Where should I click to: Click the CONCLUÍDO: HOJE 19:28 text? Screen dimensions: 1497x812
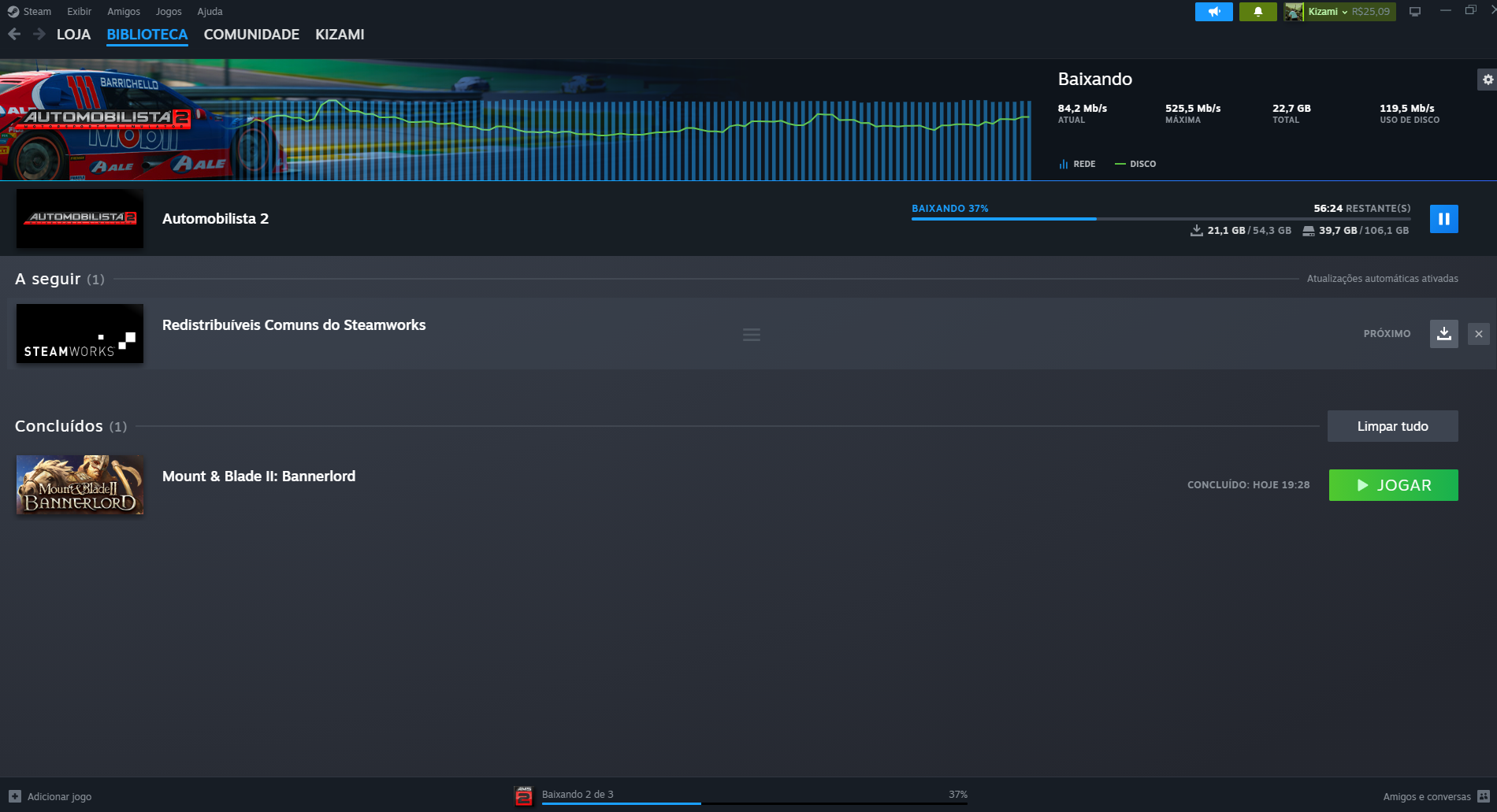1248,485
